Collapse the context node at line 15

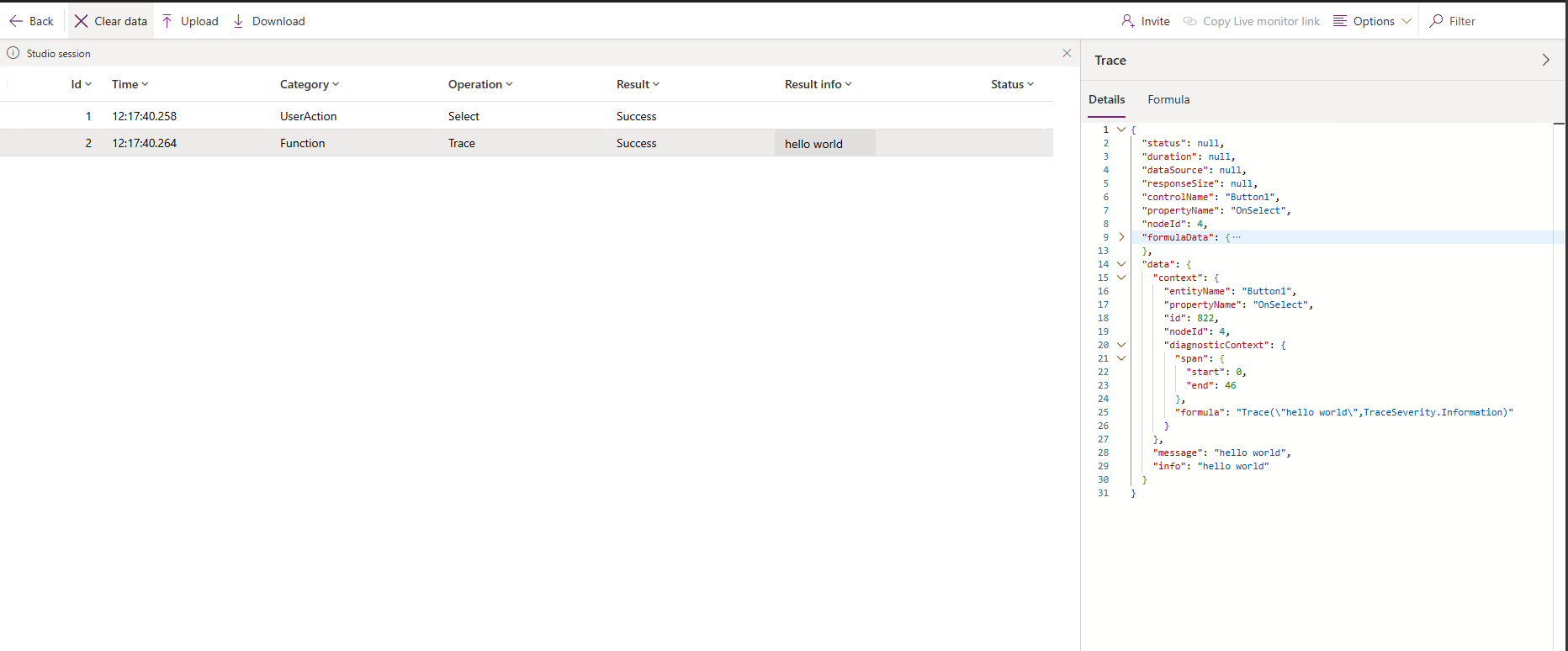[x=1121, y=278]
